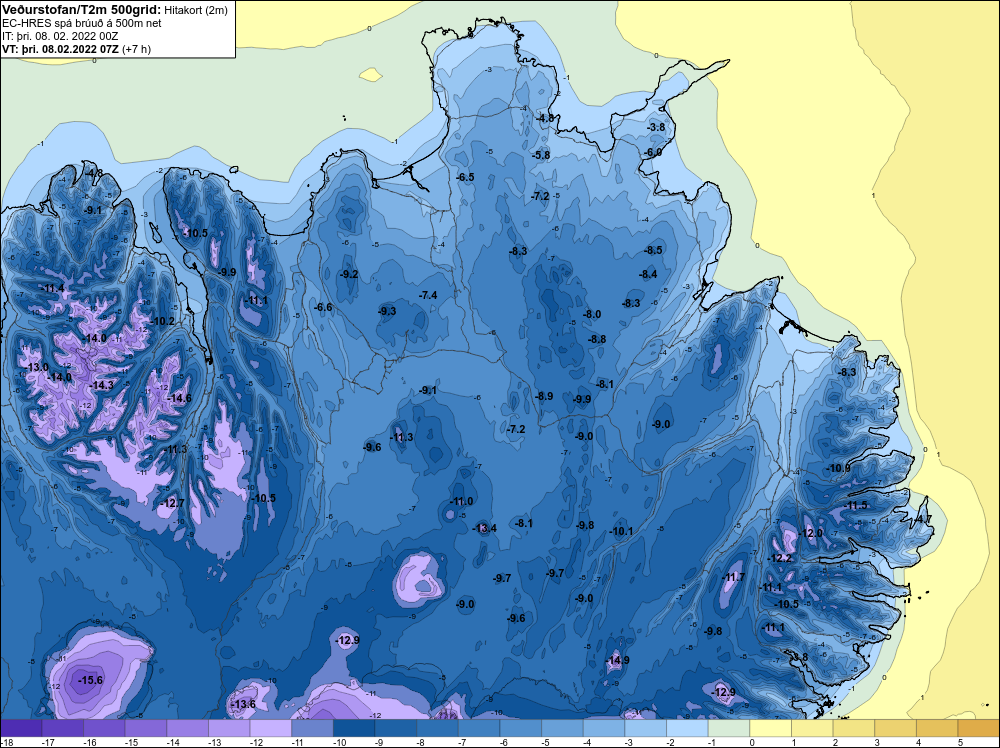This screenshot has height=748, width=1000.
Task: Click the -13.0 temperature value
Action: pos(36,367)
